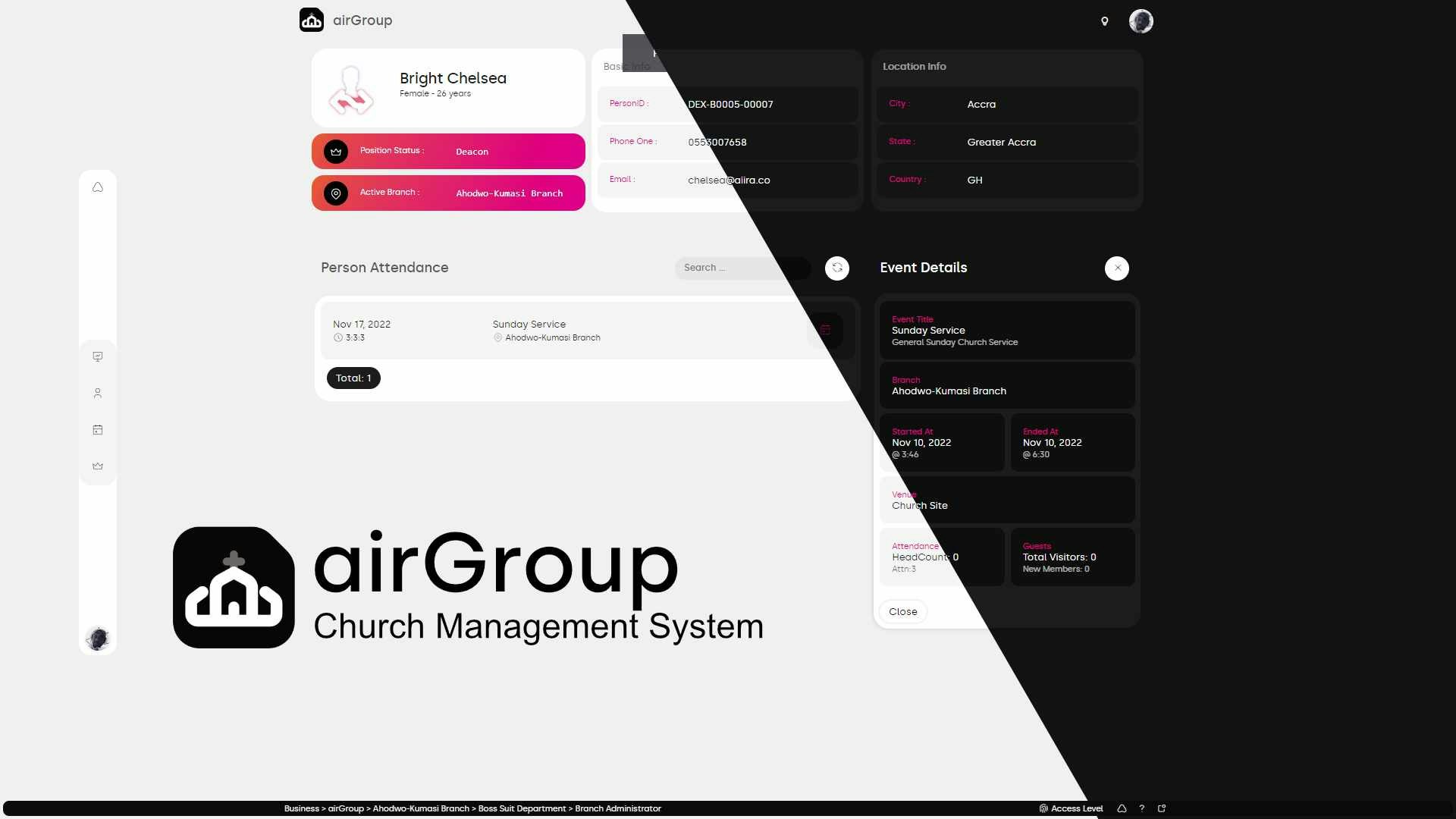Viewport: 1456px width, 819px height.
Task: Click the notification bell in left sidebar
Action: pyautogui.click(x=98, y=187)
